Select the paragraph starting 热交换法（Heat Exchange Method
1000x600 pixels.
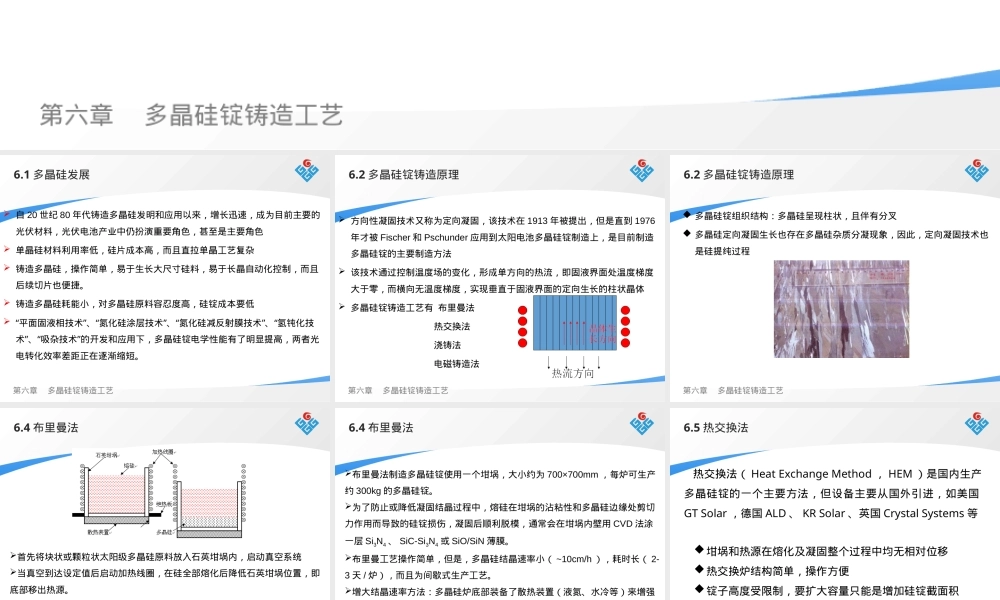[832, 494]
